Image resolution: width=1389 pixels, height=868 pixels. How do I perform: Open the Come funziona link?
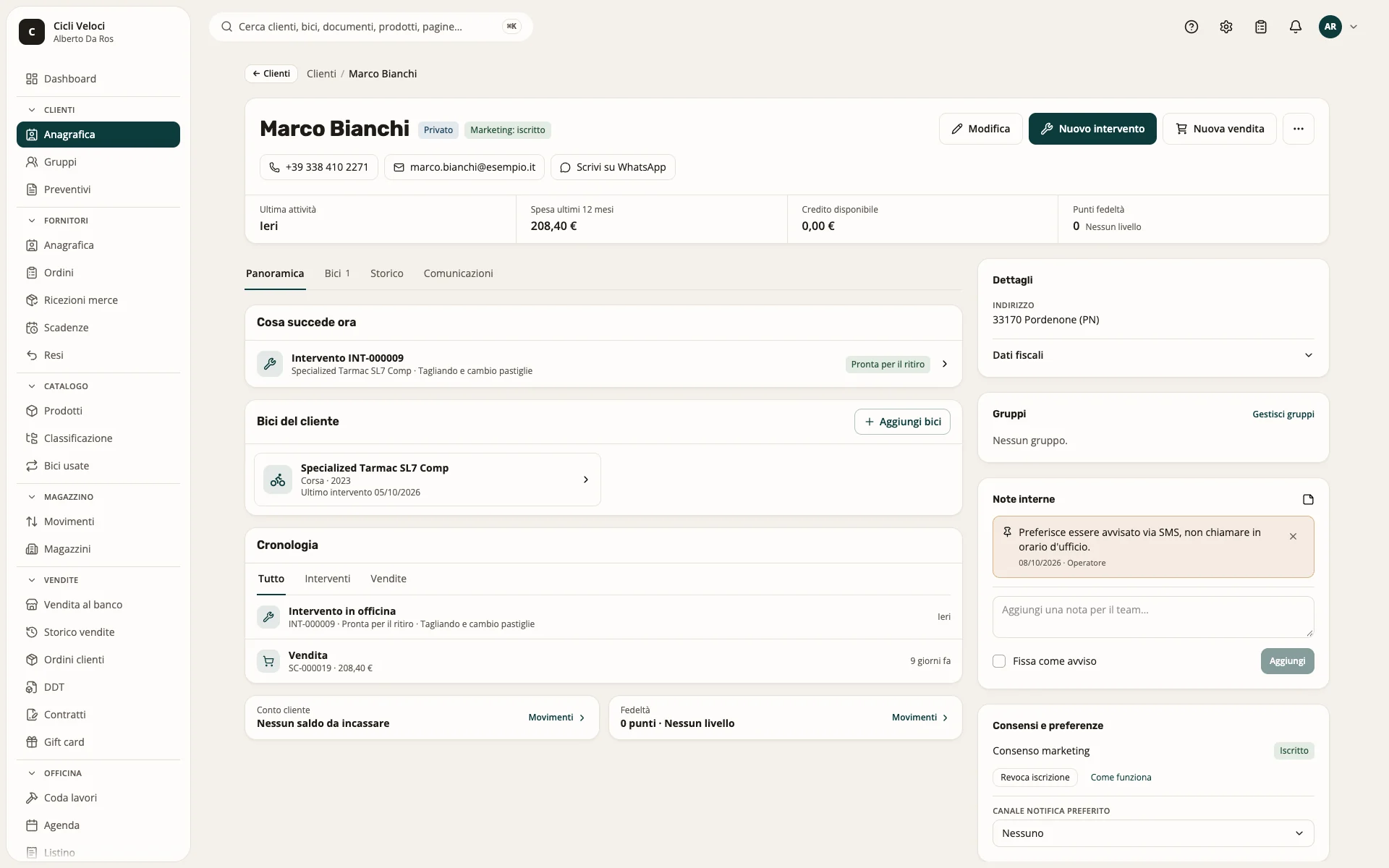tap(1121, 778)
